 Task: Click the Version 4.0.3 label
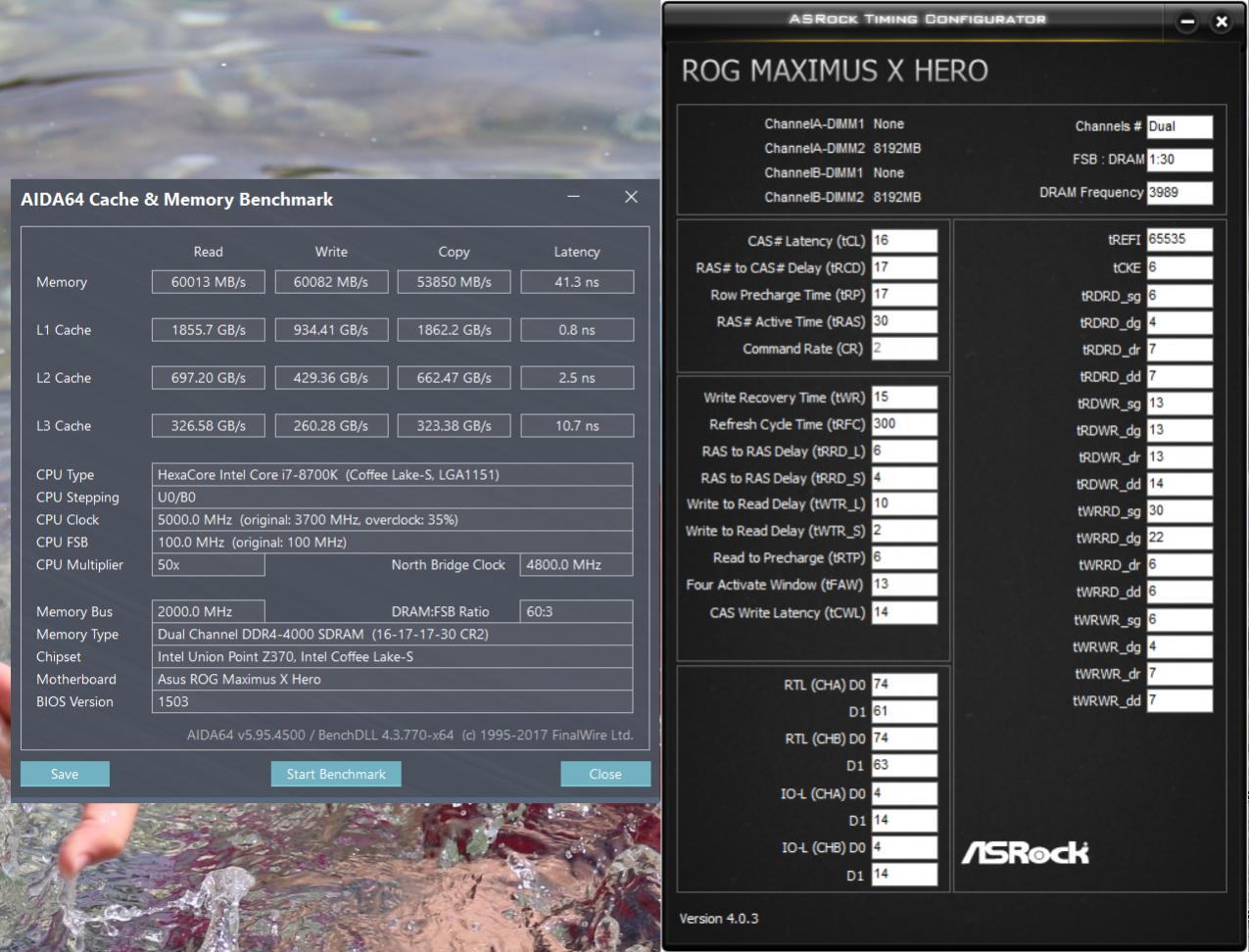pos(719,919)
